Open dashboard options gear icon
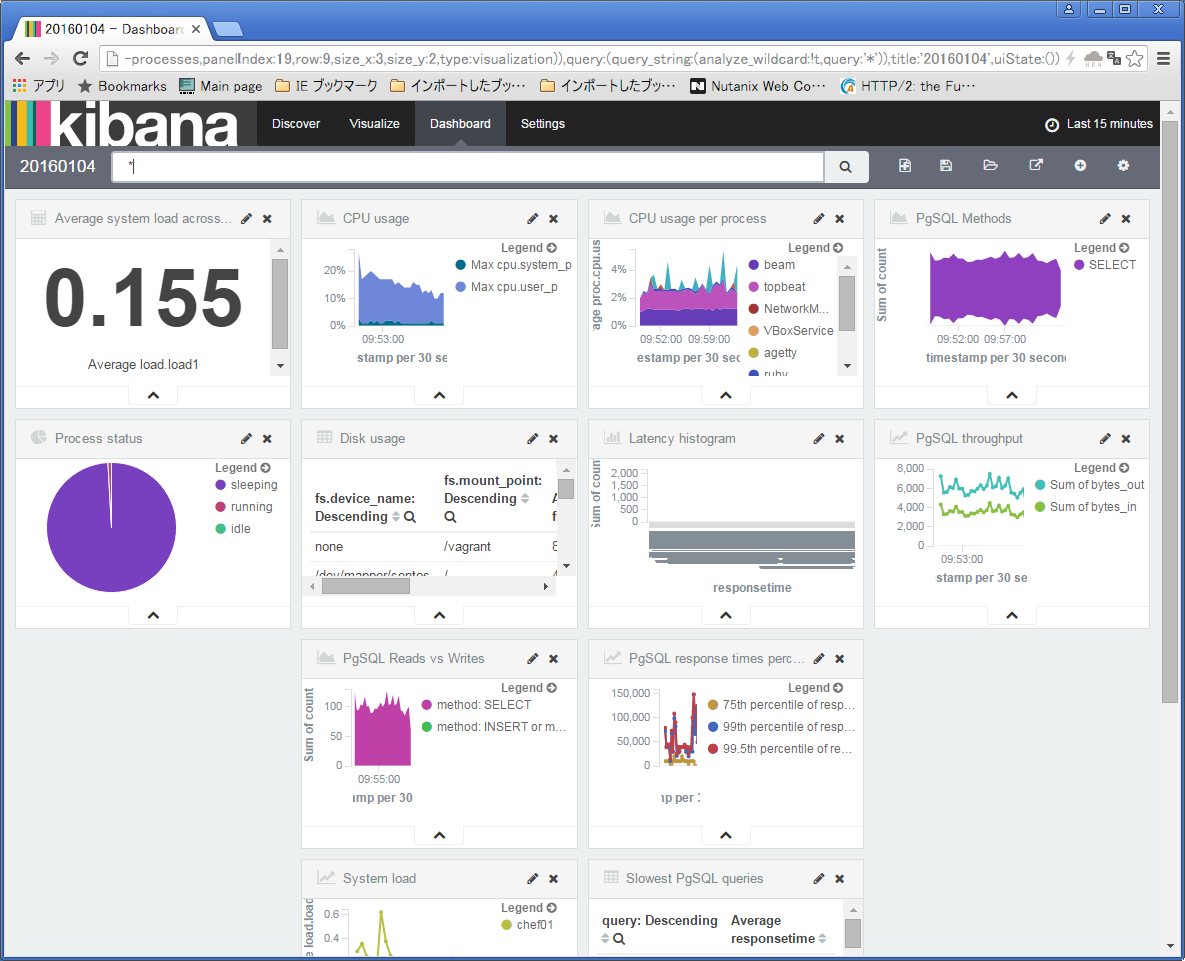Image resolution: width=1185 pixels, height=961 pixels. [x=1123, y=165]
